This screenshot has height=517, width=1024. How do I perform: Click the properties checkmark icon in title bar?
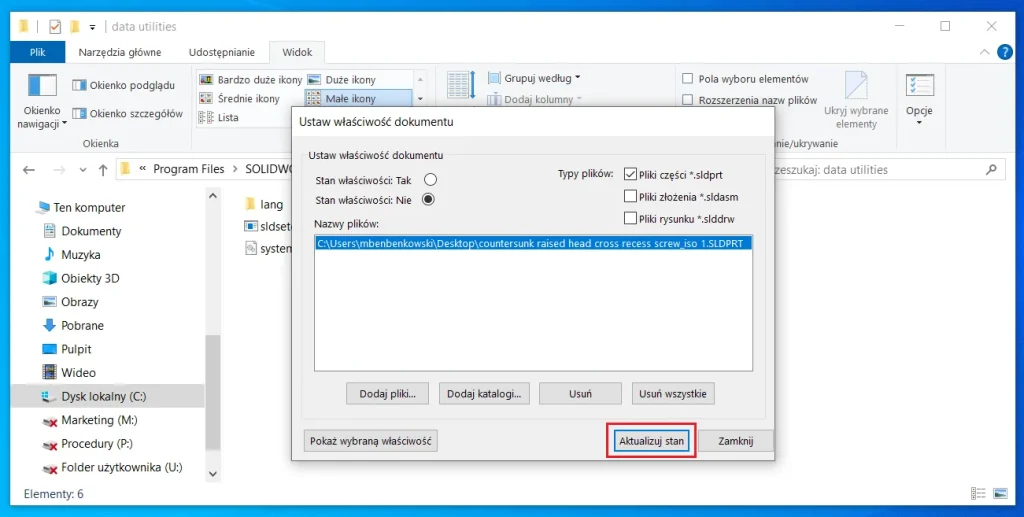tap(55, 26)
